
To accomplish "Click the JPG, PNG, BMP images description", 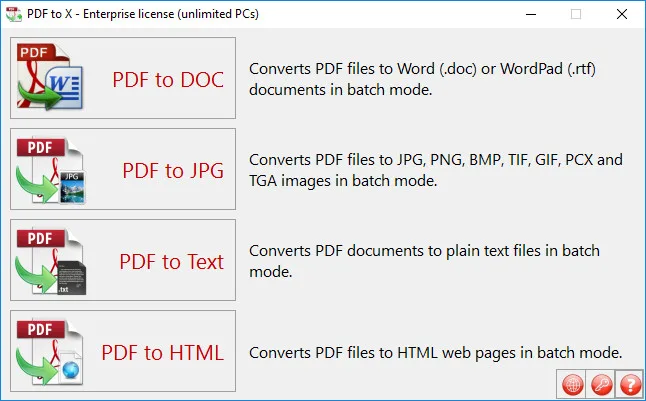I will [436, 170].
